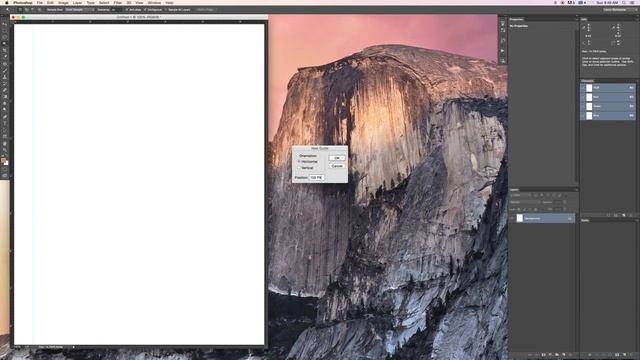Select the Lasso tool
Image resolution: width=640 pixels, height=360 pixels.
click(x=5, y=37)
